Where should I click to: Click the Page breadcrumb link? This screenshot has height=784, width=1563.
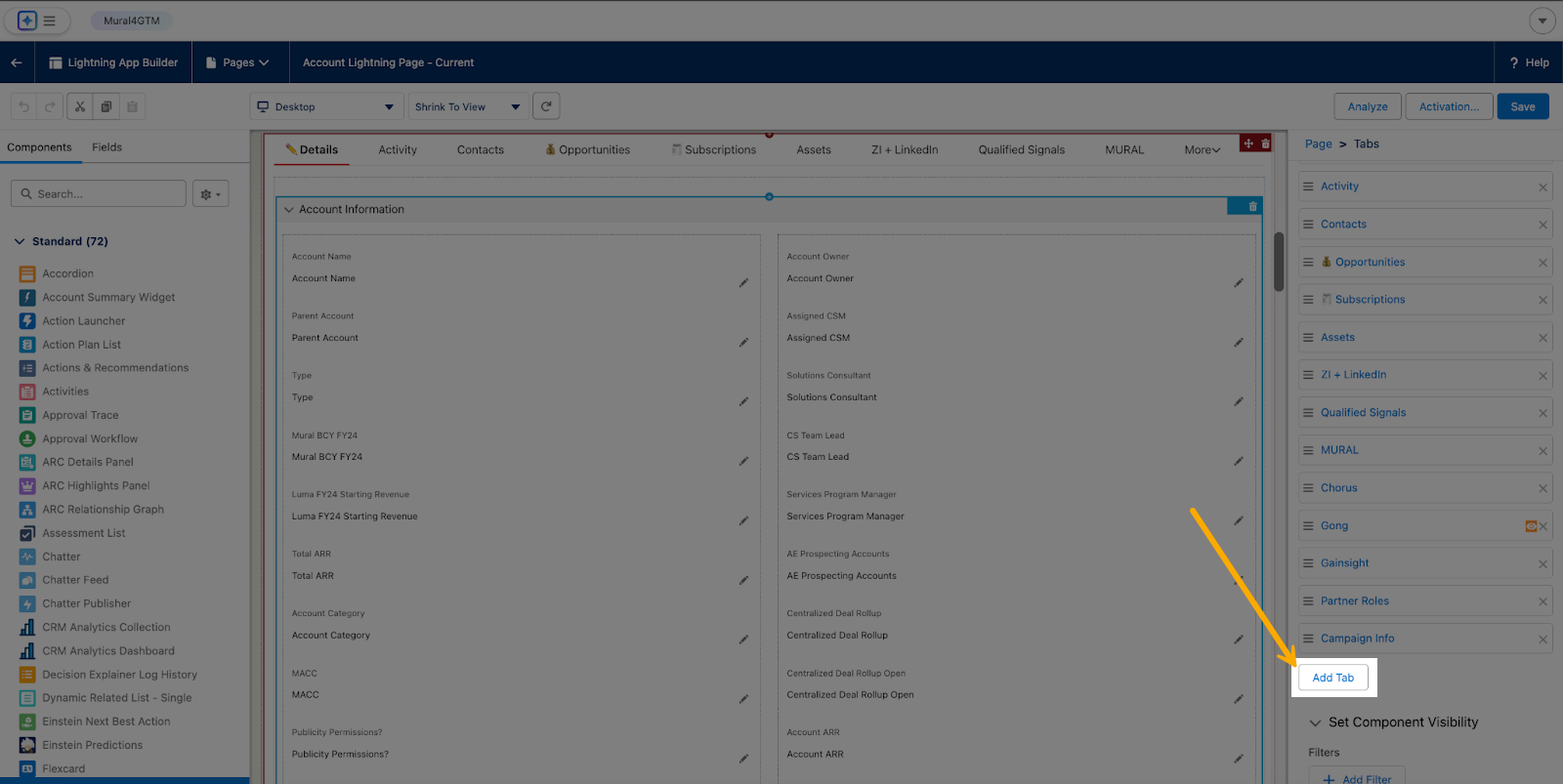[x=1319, y=144]
